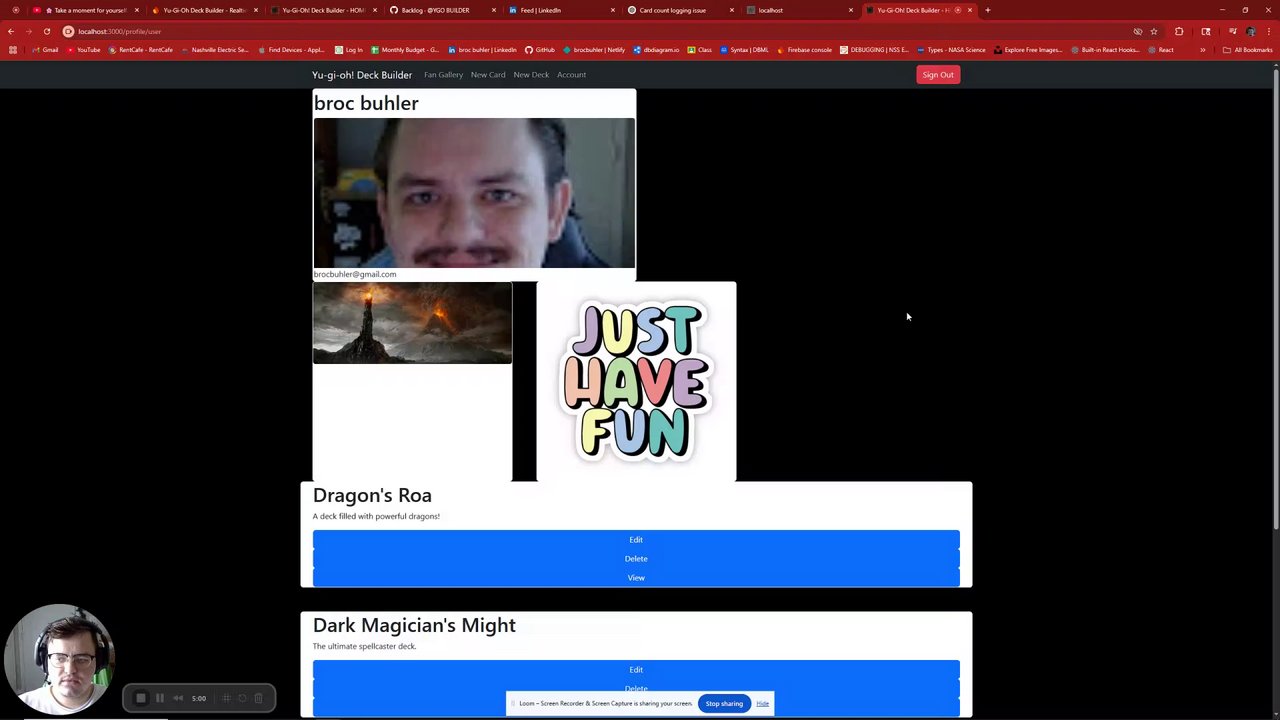Image resolution: width=1280 pixels, height=720 pixels.
Task: Reload the page with the refresh icon
Action: [x=47, y=31]
